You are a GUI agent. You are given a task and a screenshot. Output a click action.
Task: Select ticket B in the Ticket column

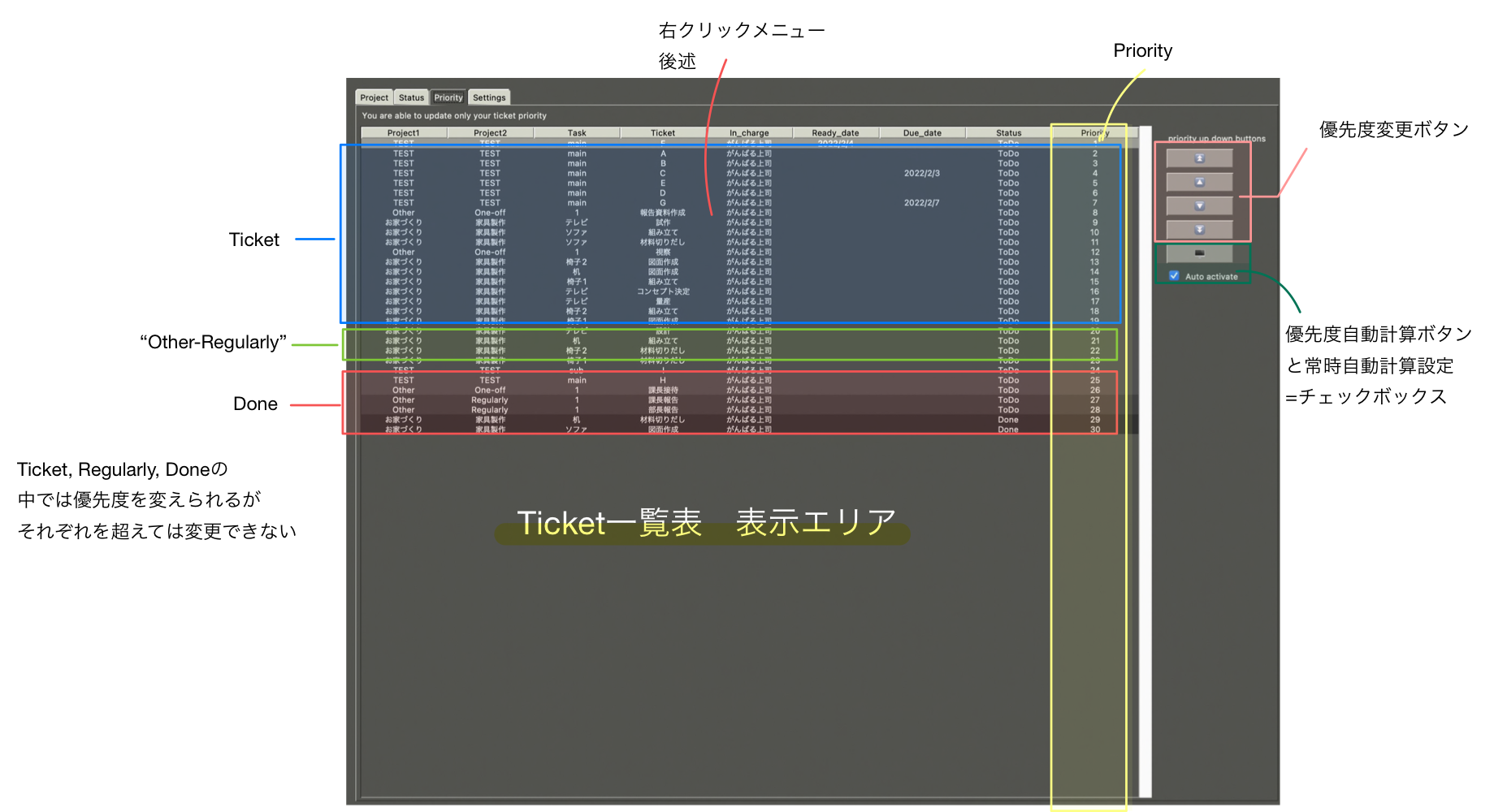[x=663, y=163]
